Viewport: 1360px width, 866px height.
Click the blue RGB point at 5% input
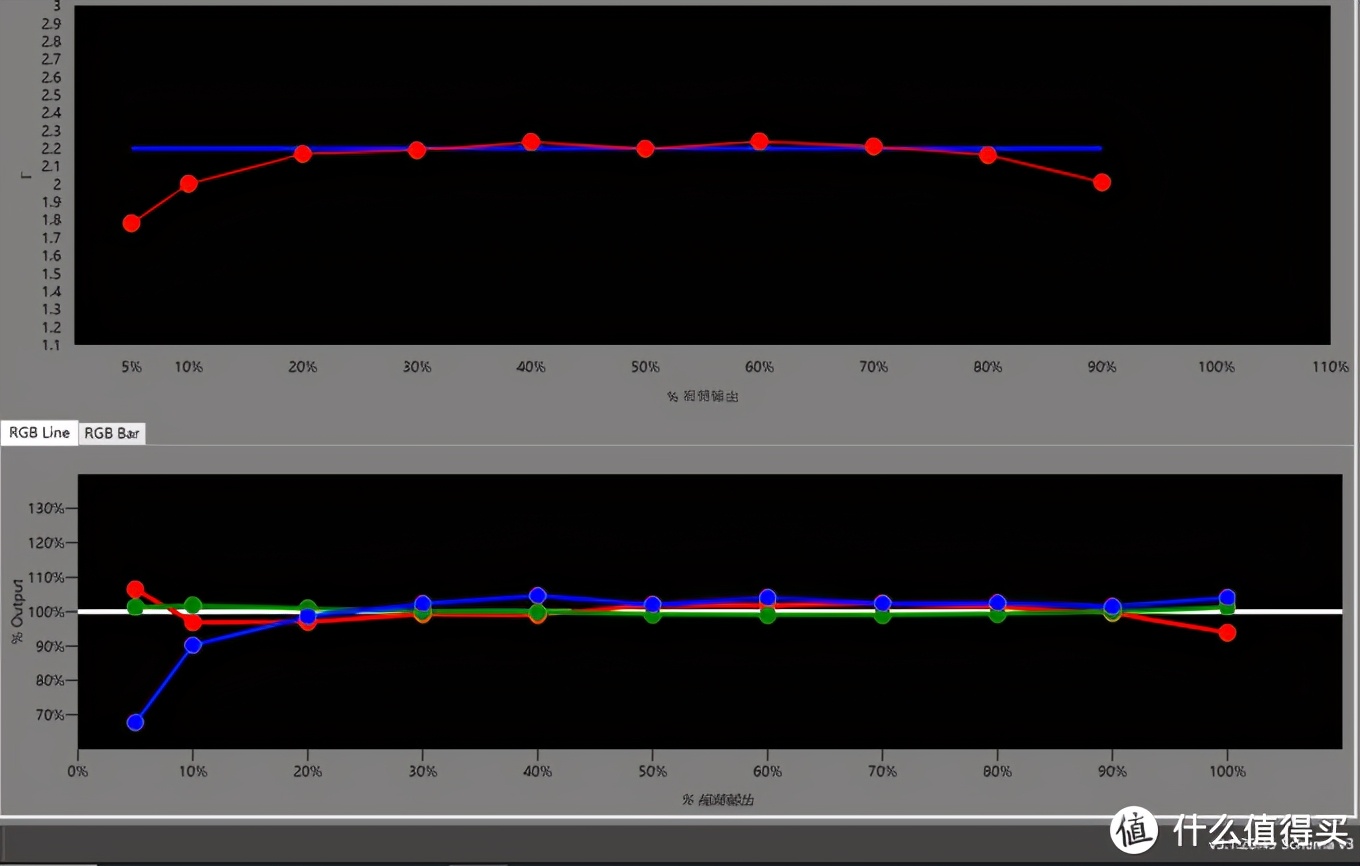[x=135, y=722]
